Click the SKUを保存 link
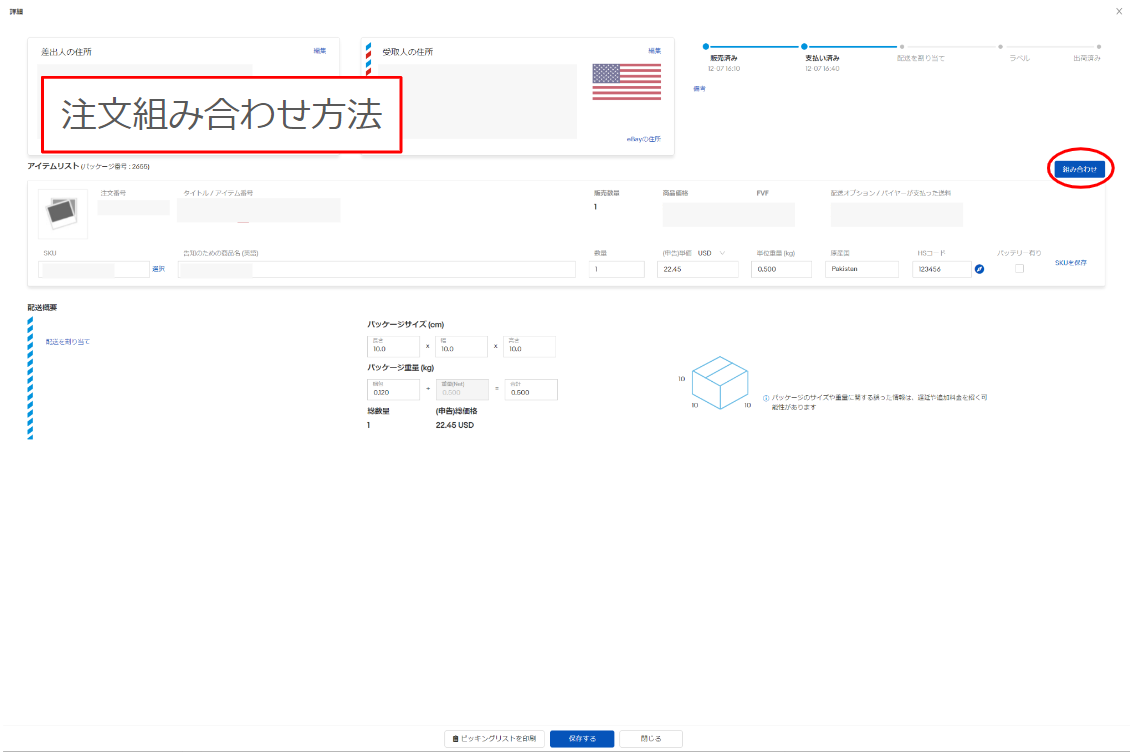This screenshot has height=752, width=1130. [x=1070, y=262]
